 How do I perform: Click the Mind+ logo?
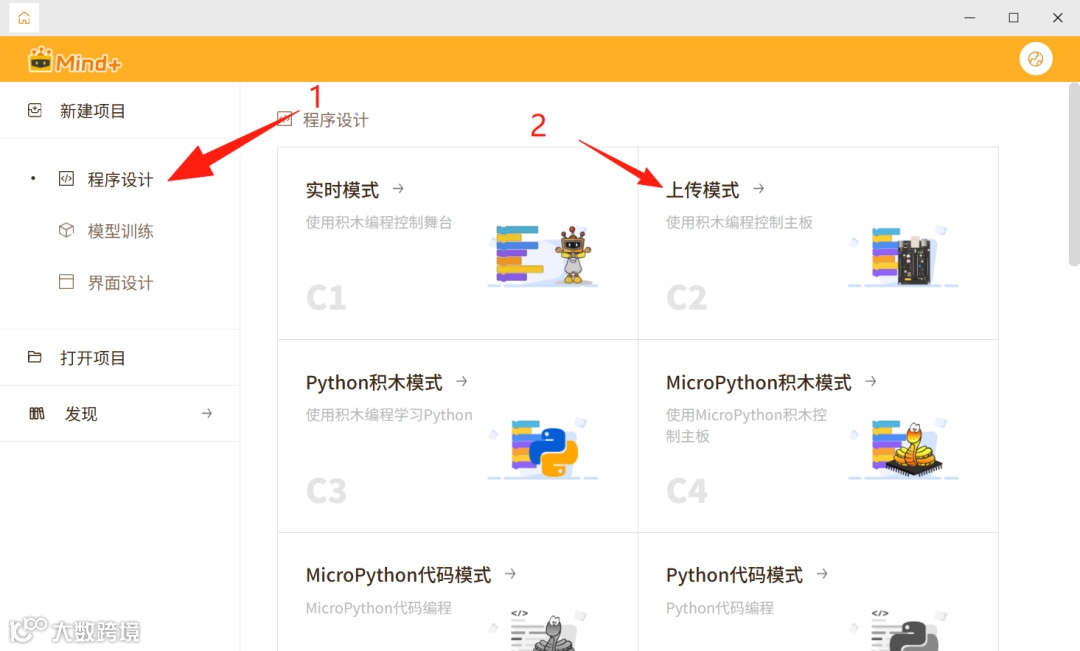[x=74, y=61]
